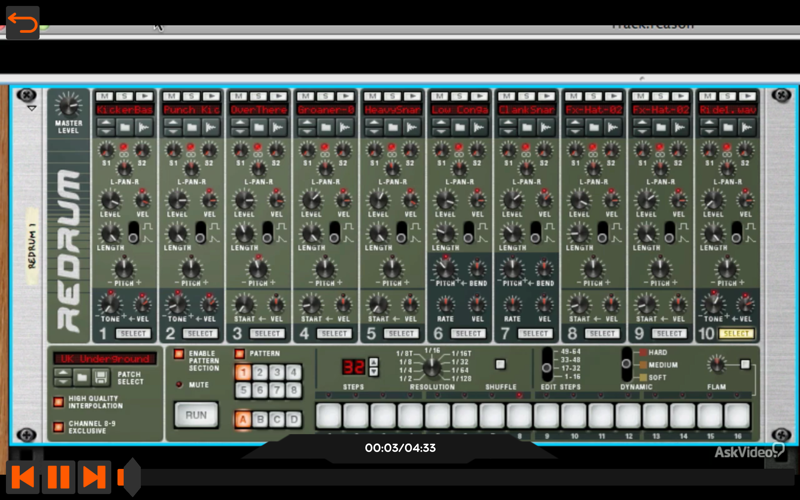Step through samples on channel 9 arrows

(642, 127)
